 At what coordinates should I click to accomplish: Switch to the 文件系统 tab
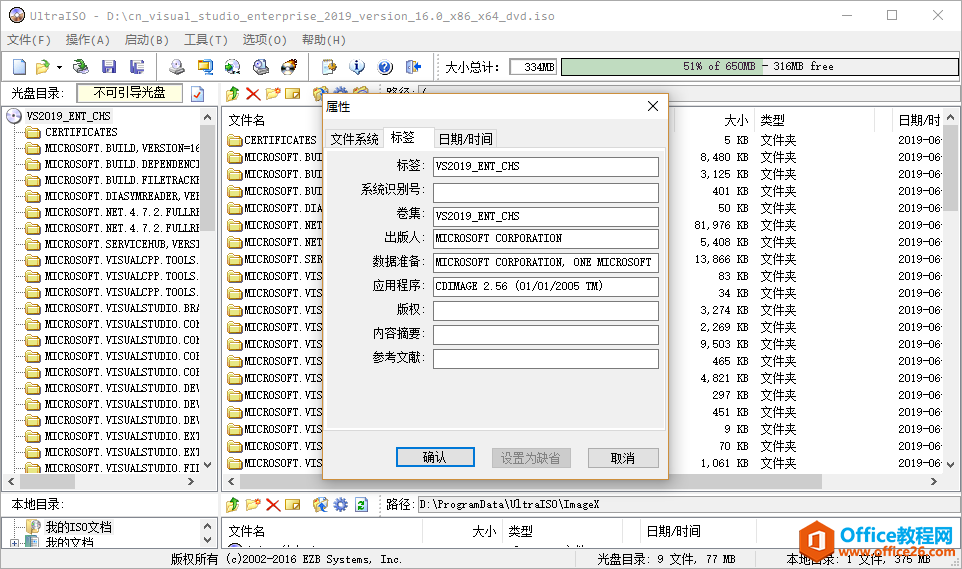[355, 139]
